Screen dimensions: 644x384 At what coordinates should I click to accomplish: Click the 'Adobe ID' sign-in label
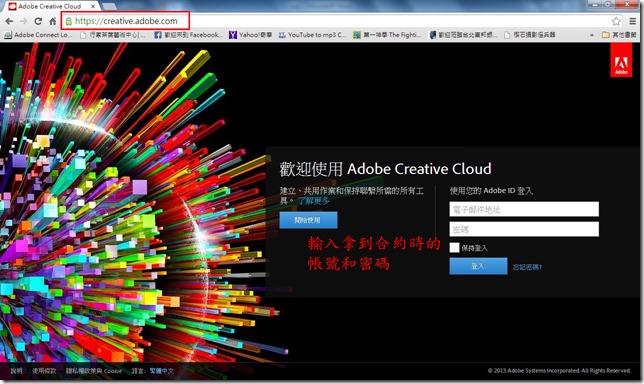pos(491,191)
